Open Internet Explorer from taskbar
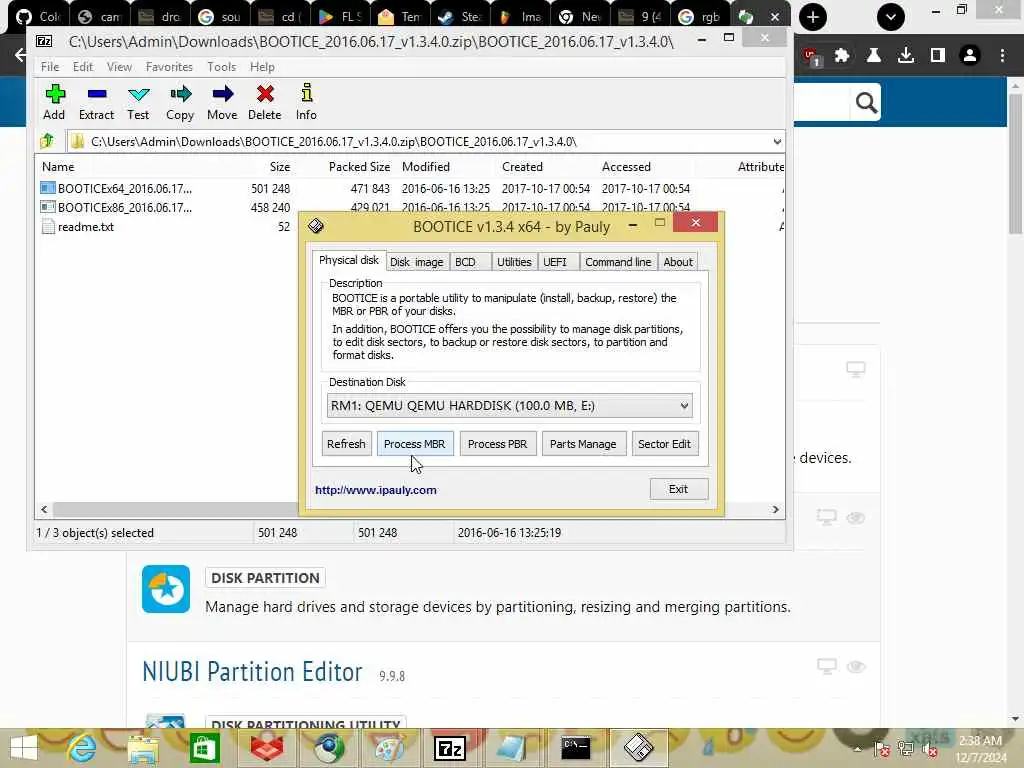This screenshot has width=1024, height=768. coord(82,748)
